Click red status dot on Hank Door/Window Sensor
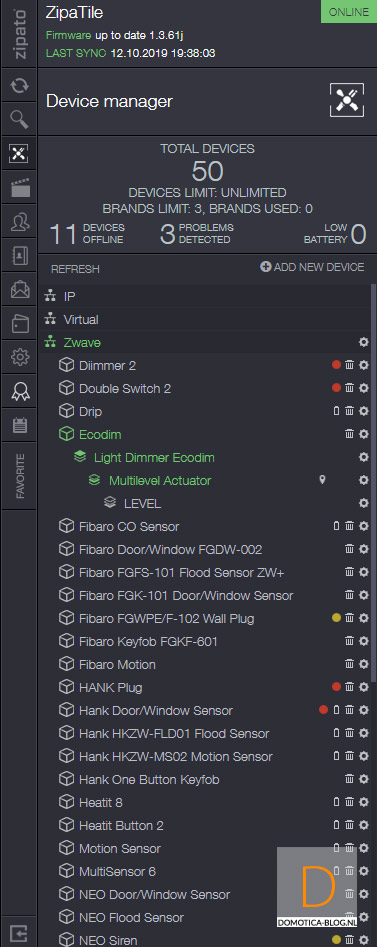Screen dimensions: 377x947 323,710
